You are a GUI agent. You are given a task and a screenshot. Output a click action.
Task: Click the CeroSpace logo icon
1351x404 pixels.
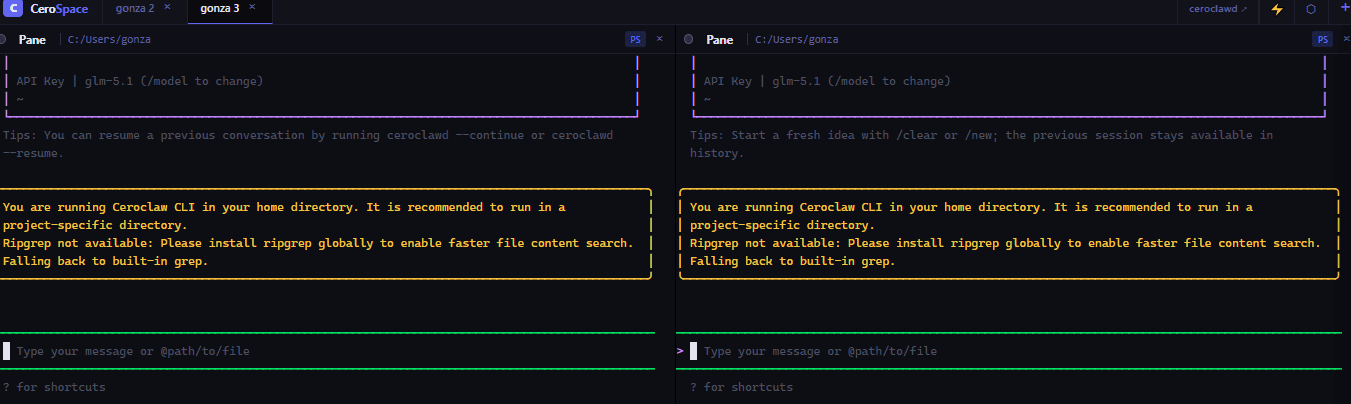15,9
